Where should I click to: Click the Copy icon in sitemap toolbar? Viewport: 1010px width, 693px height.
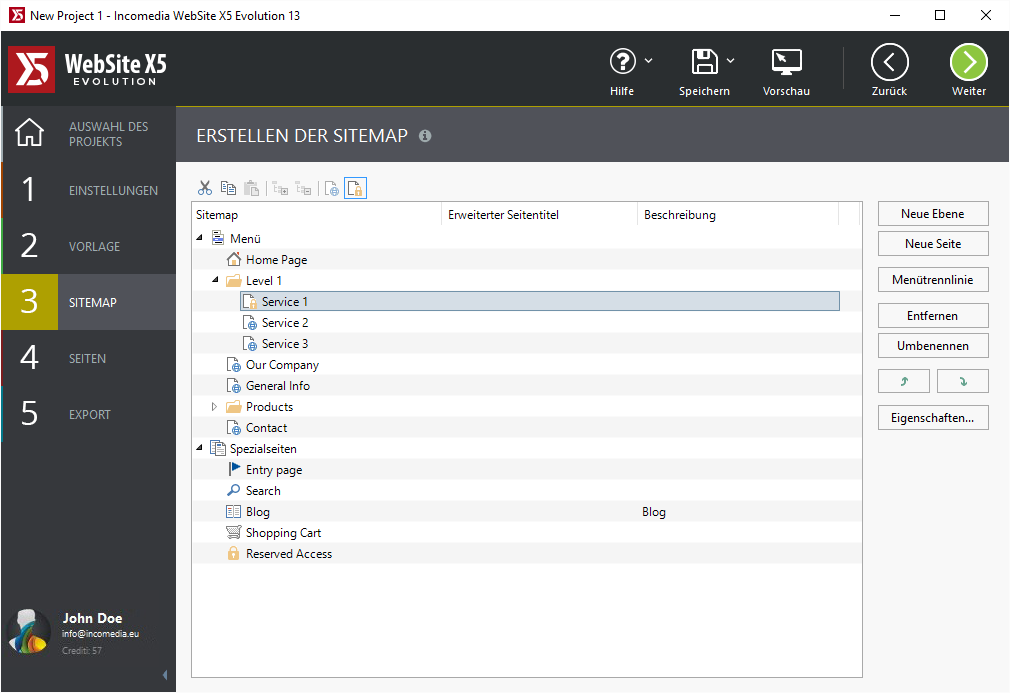[228, 188]
